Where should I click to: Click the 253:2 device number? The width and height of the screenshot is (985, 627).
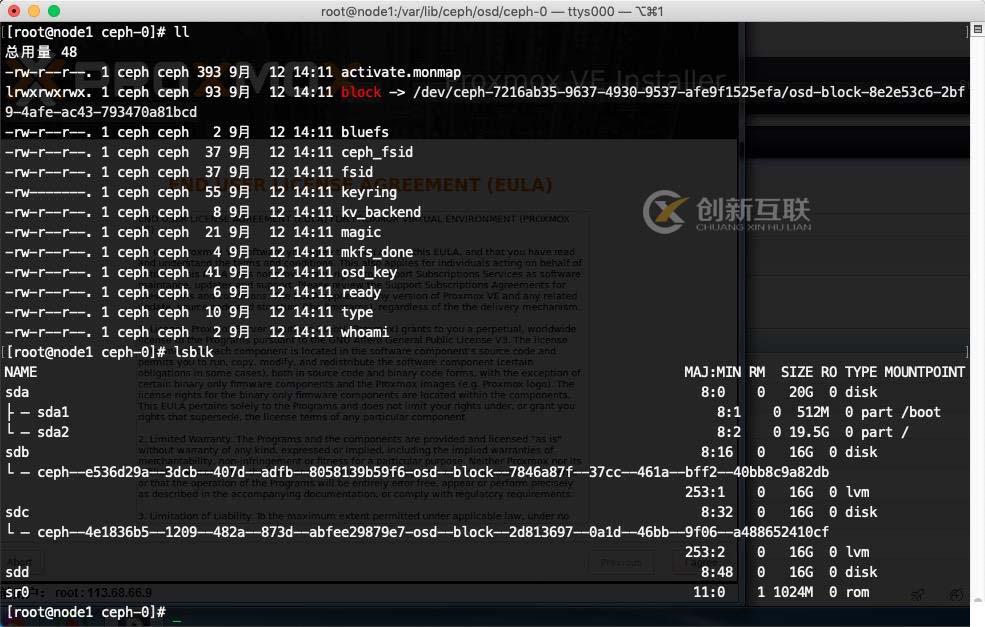(705, 552)
